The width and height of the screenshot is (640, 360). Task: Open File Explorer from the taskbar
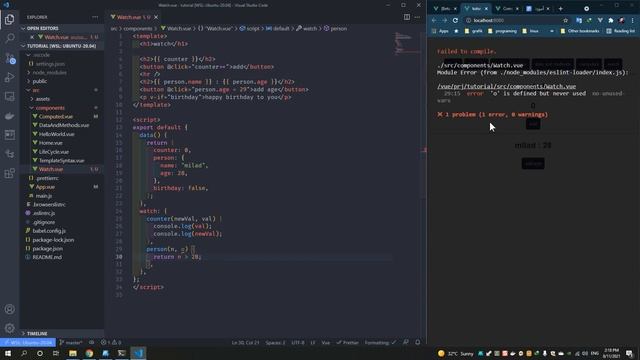pyautogui.click(x=73, y=353)
